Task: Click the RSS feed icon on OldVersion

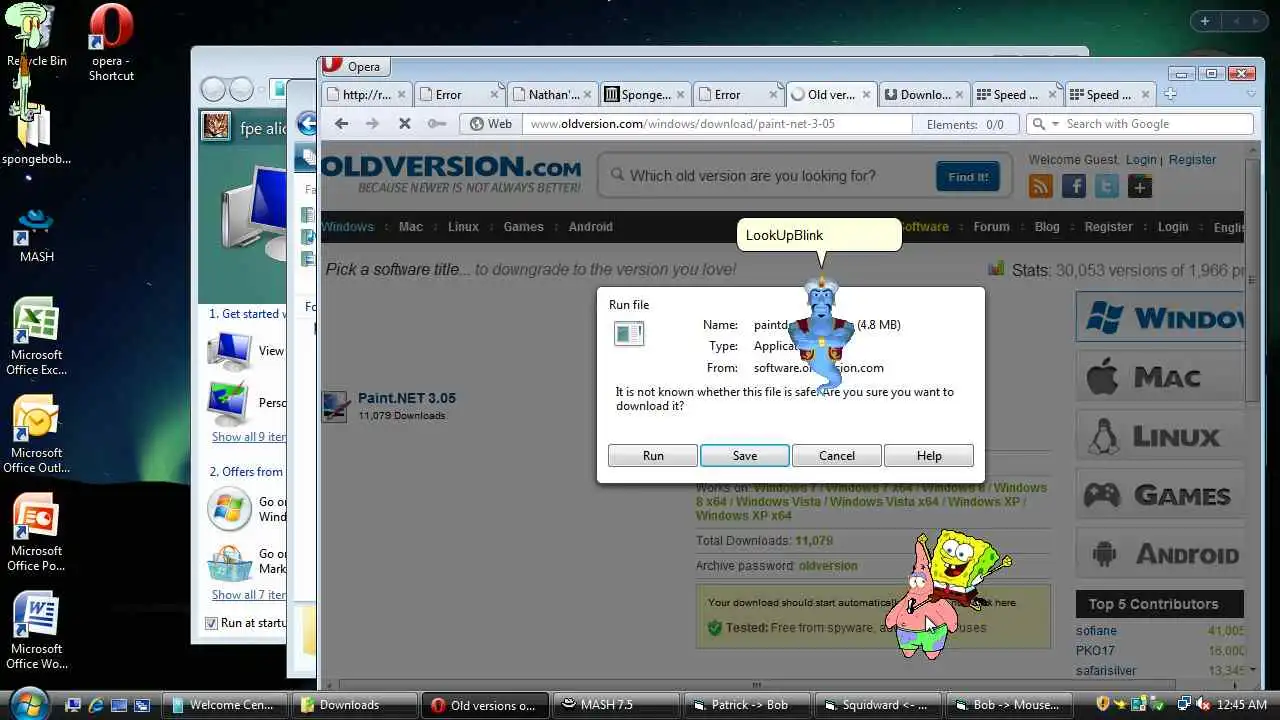Action: tap(1041, 186)
